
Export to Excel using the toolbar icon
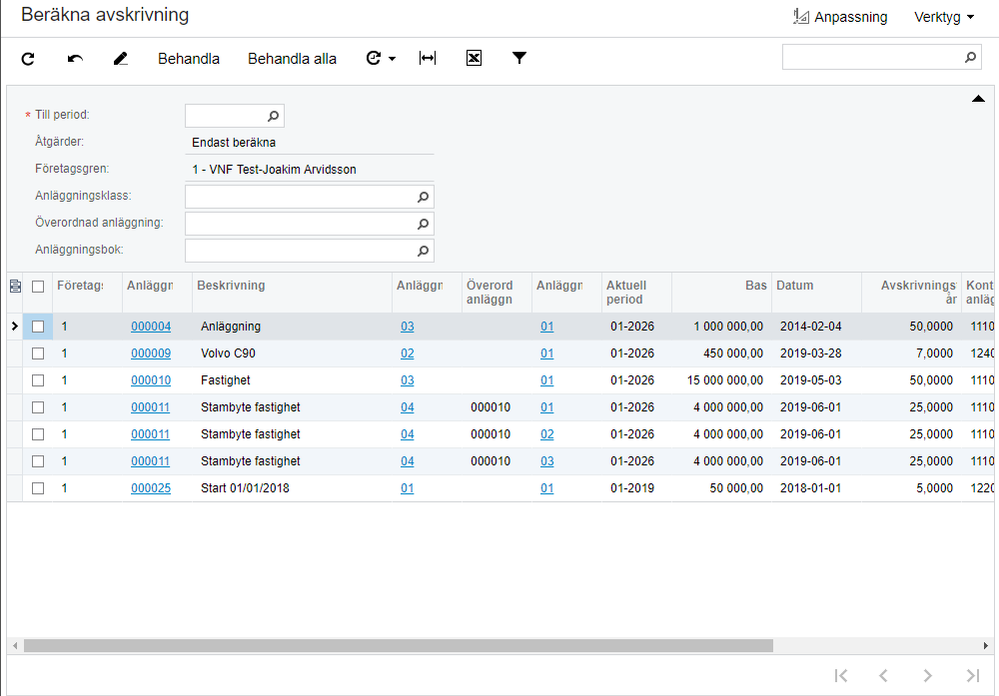pos(474,58)
